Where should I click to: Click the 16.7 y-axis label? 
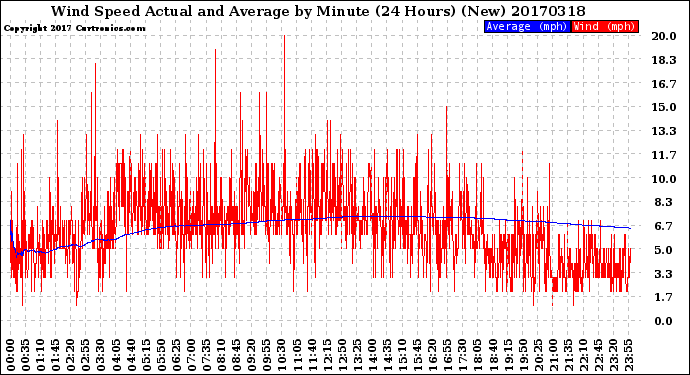click(x=664, y=84)
